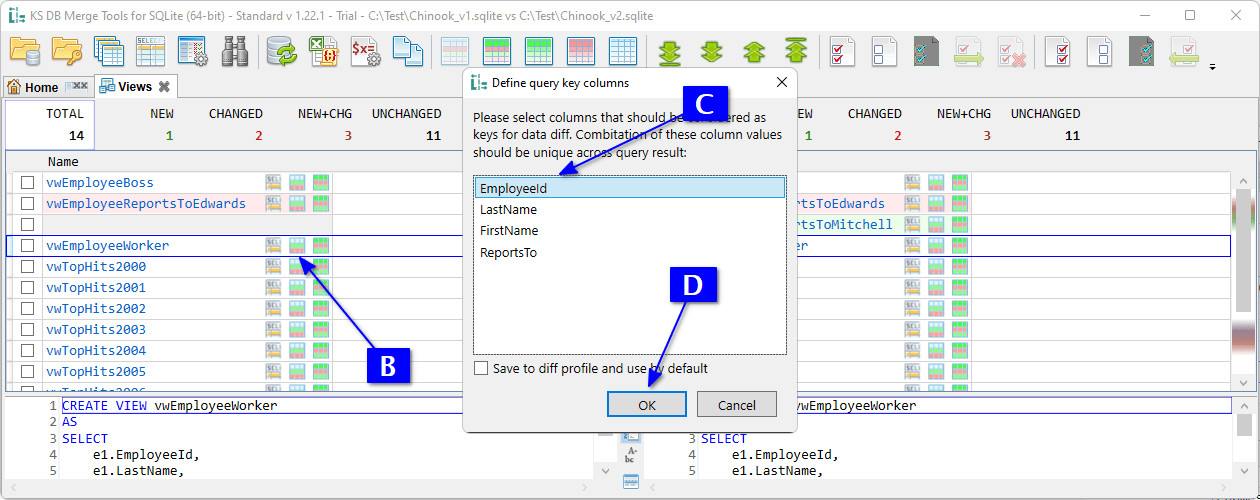This screenshot has width=1260, height=500.
Task: Tick the vwEmployeeWorker checkbox
Action: point(28,245)
